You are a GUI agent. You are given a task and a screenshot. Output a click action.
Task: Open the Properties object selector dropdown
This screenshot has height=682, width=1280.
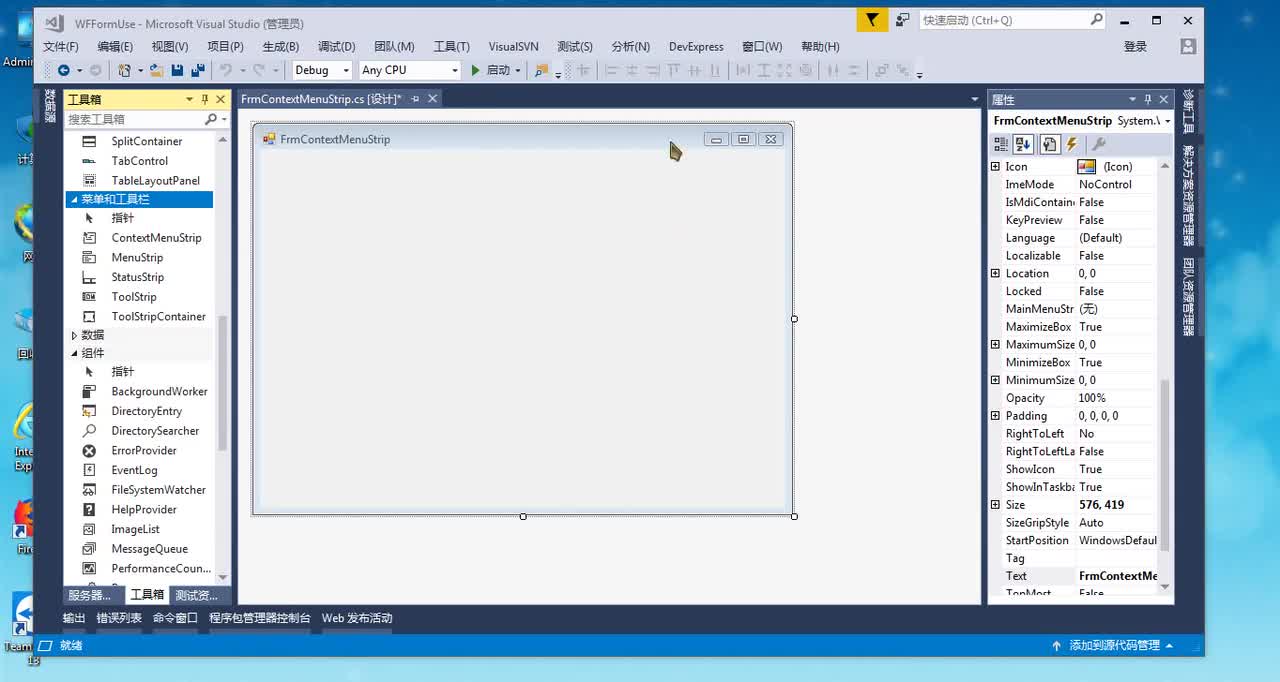[x=1167, y=121]
